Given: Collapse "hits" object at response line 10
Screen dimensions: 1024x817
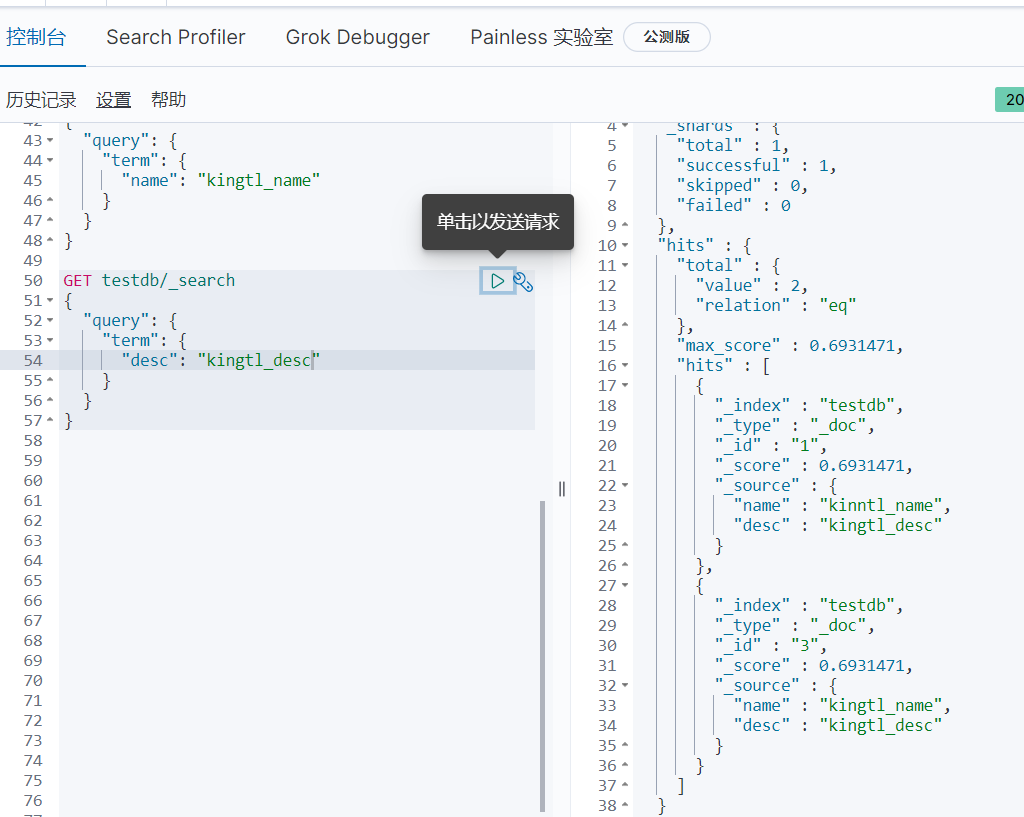Looking at the screenshot, I should tap(626, 246).
